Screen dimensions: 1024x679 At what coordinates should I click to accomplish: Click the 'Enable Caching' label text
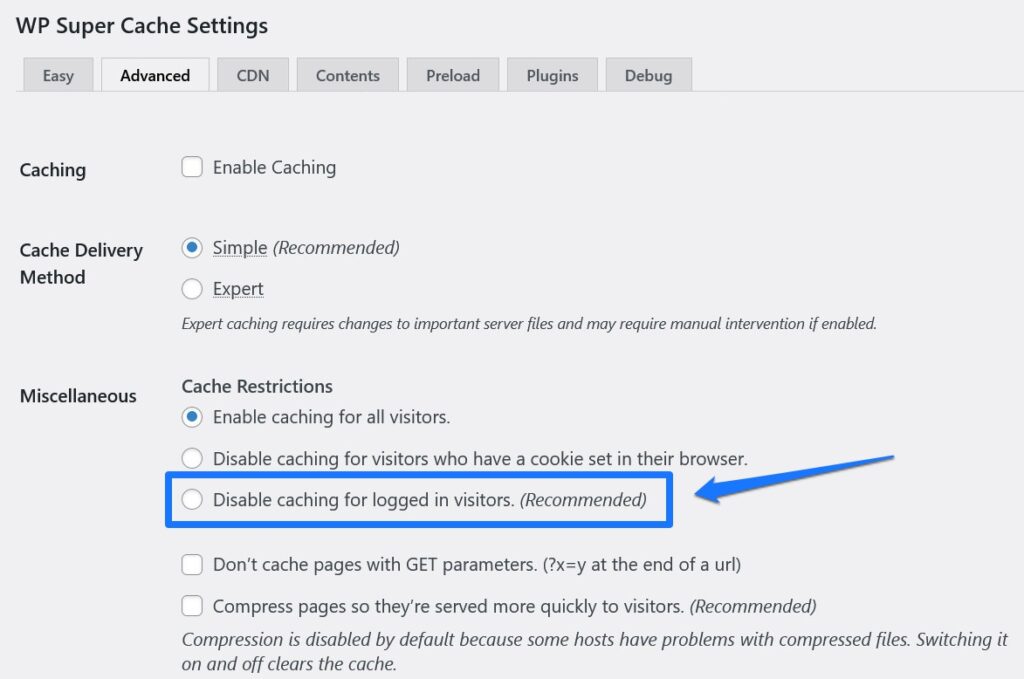pyautogui.click(x=273, y=167)
